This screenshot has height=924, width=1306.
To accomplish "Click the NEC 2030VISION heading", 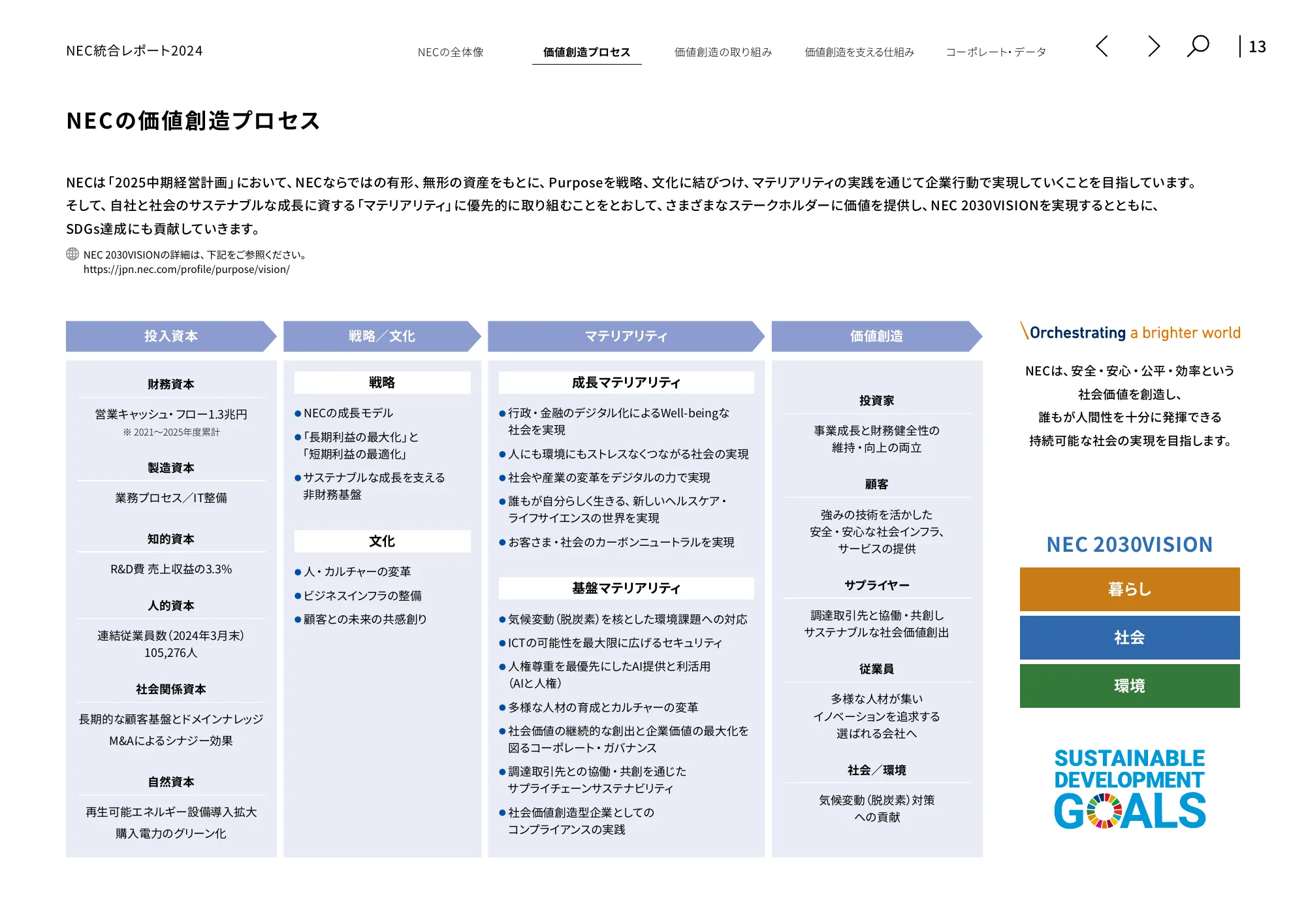I will 1130,545.
